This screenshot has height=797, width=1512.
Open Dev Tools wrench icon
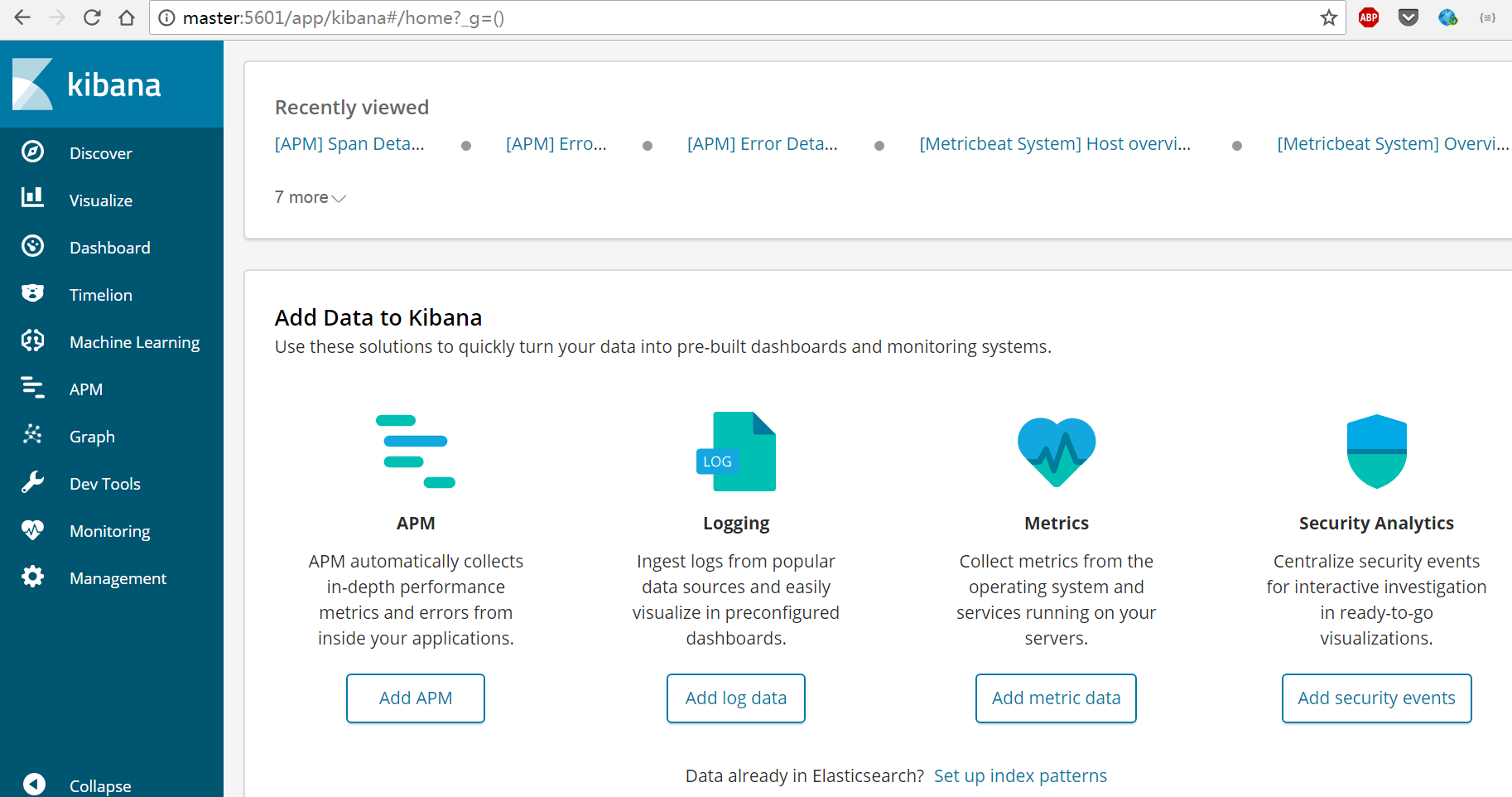click(x=33, y=482)
